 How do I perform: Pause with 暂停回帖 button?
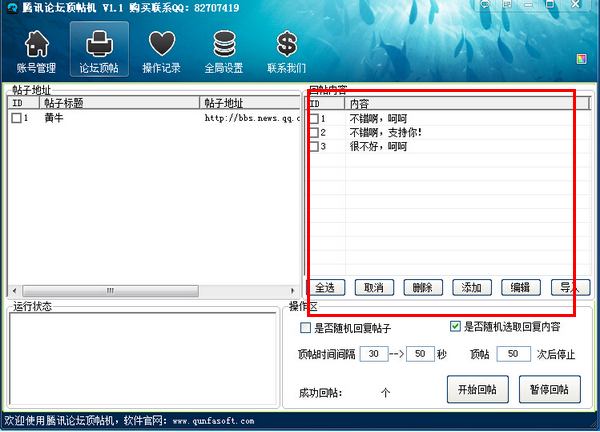pyautogui.click(x=549, y=389)
